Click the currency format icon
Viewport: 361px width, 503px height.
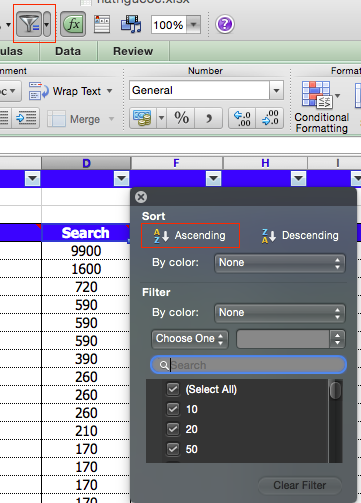coord(143,118)
